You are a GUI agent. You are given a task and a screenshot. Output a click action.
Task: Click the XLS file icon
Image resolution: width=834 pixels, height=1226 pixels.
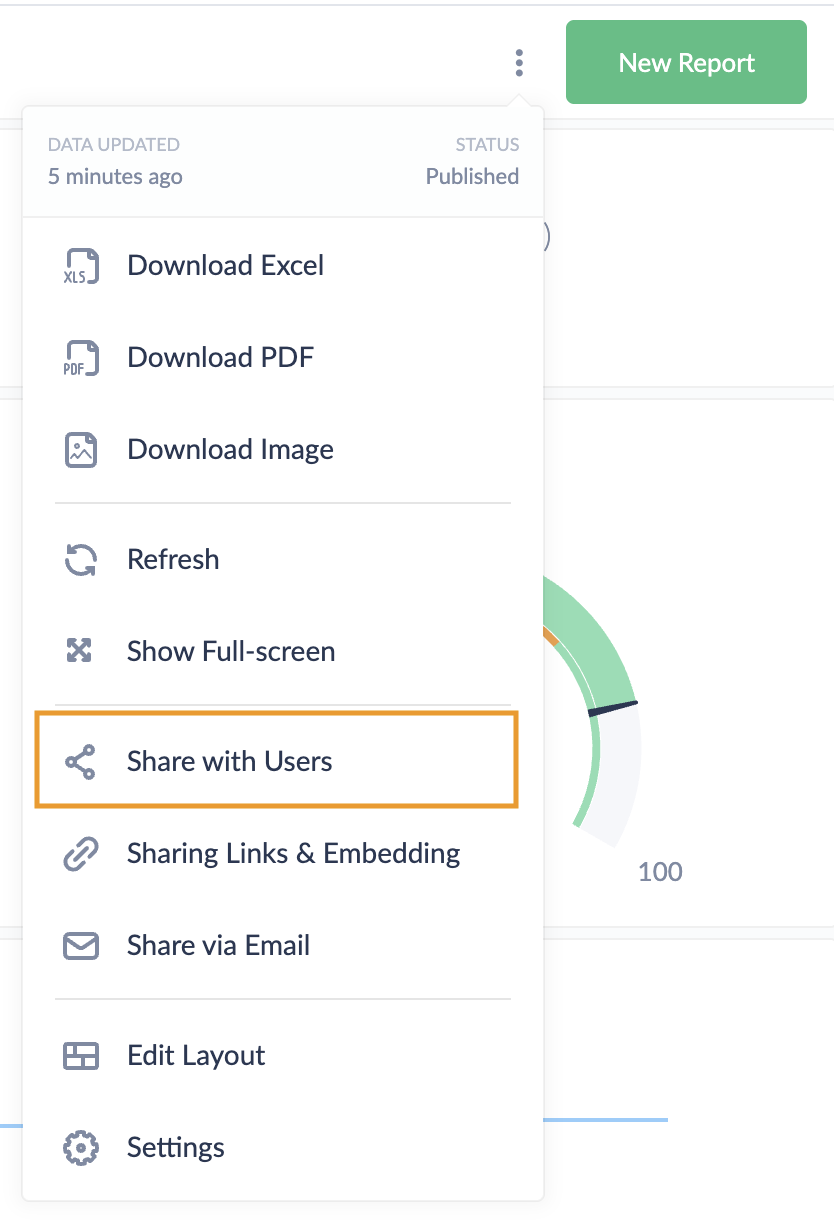(81, 267)
